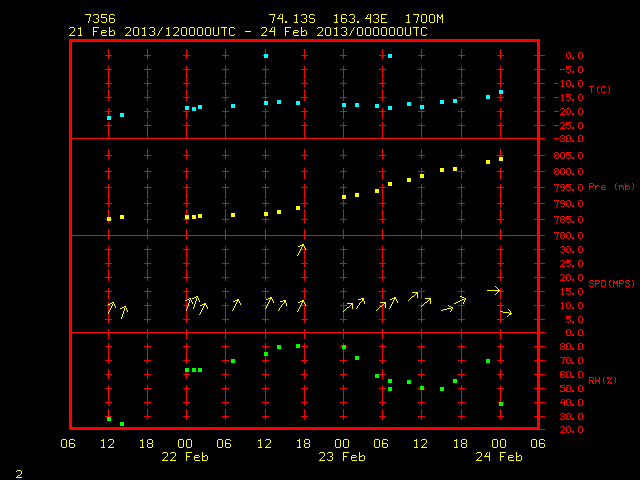The width and height of the screenshot is (640, 480).
Task: Click the cyan temperature point at 0.0 on 23 Feb
Action: tap(390, 56)
